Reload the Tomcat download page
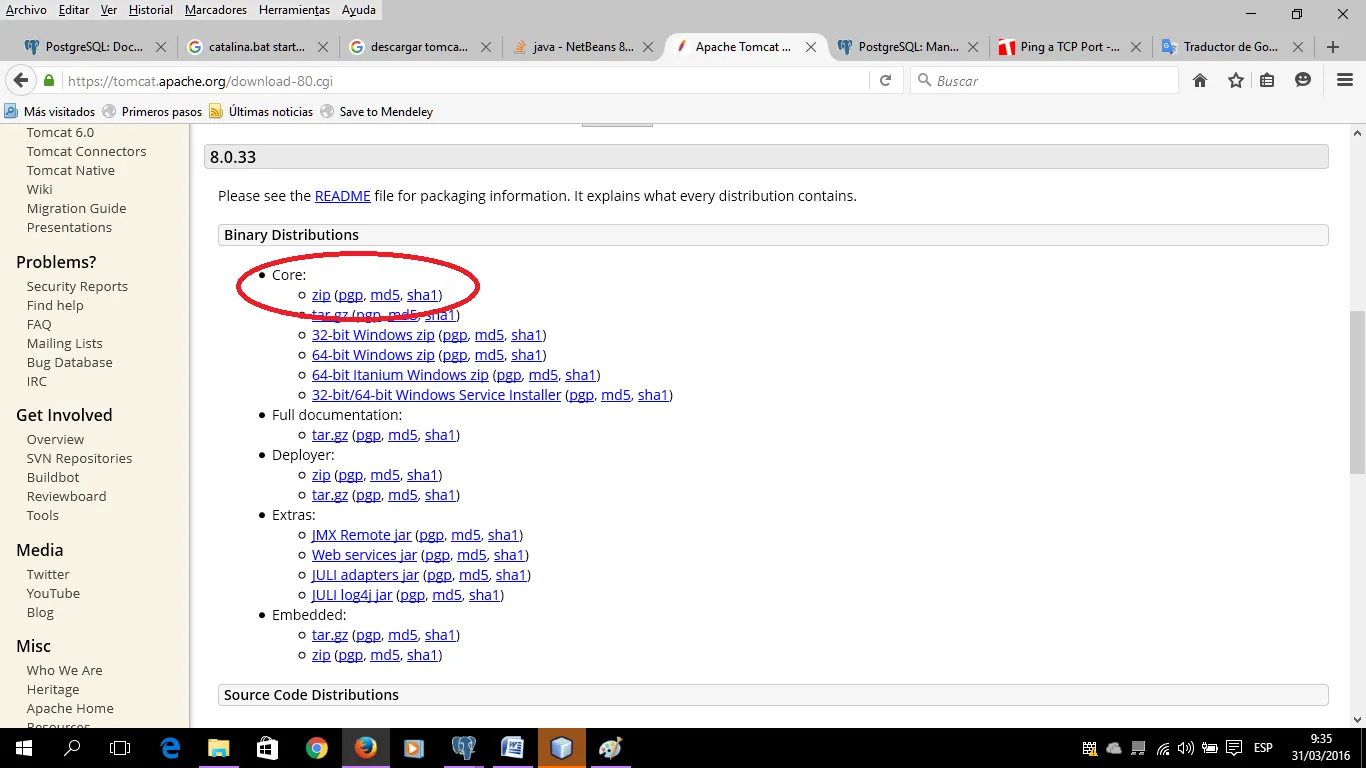The width and height of the screenshot is (1366, 768). coord(885,81)
